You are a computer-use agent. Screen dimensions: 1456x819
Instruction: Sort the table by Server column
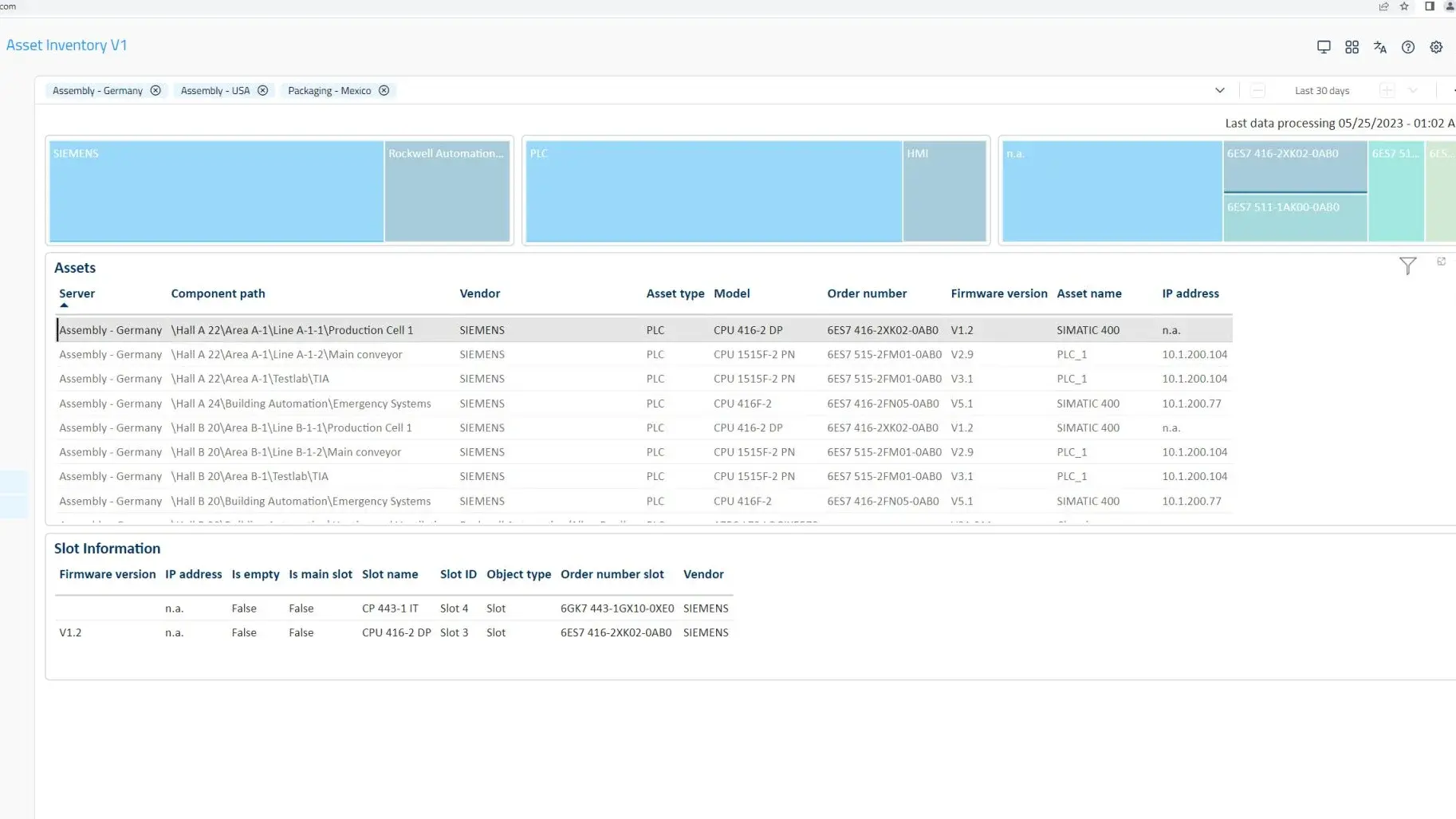pos(77,293)
